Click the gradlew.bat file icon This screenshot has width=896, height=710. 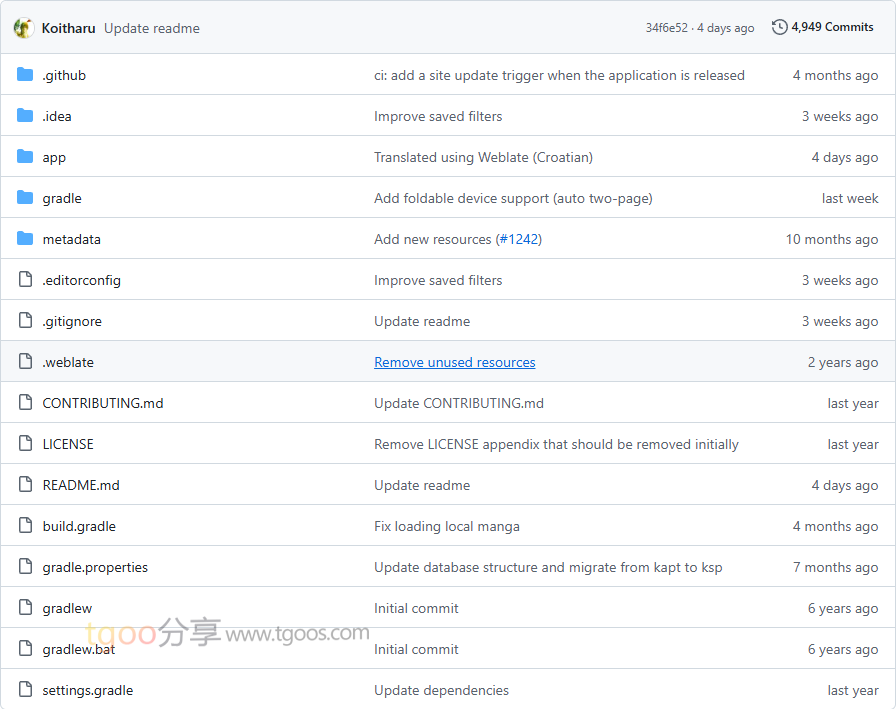[25, 649]
